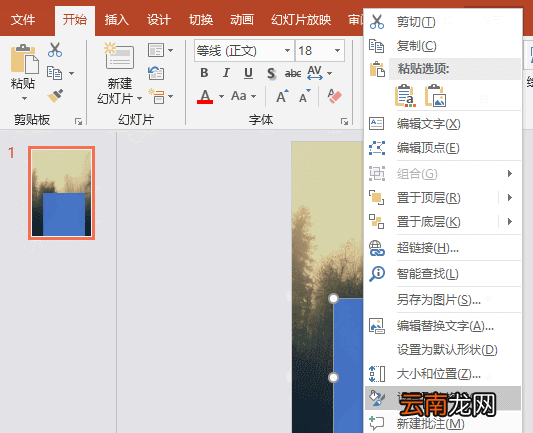
Task: Open the 新建幻灯片 dropdown arrow
Action: click(x=139, y=99)
